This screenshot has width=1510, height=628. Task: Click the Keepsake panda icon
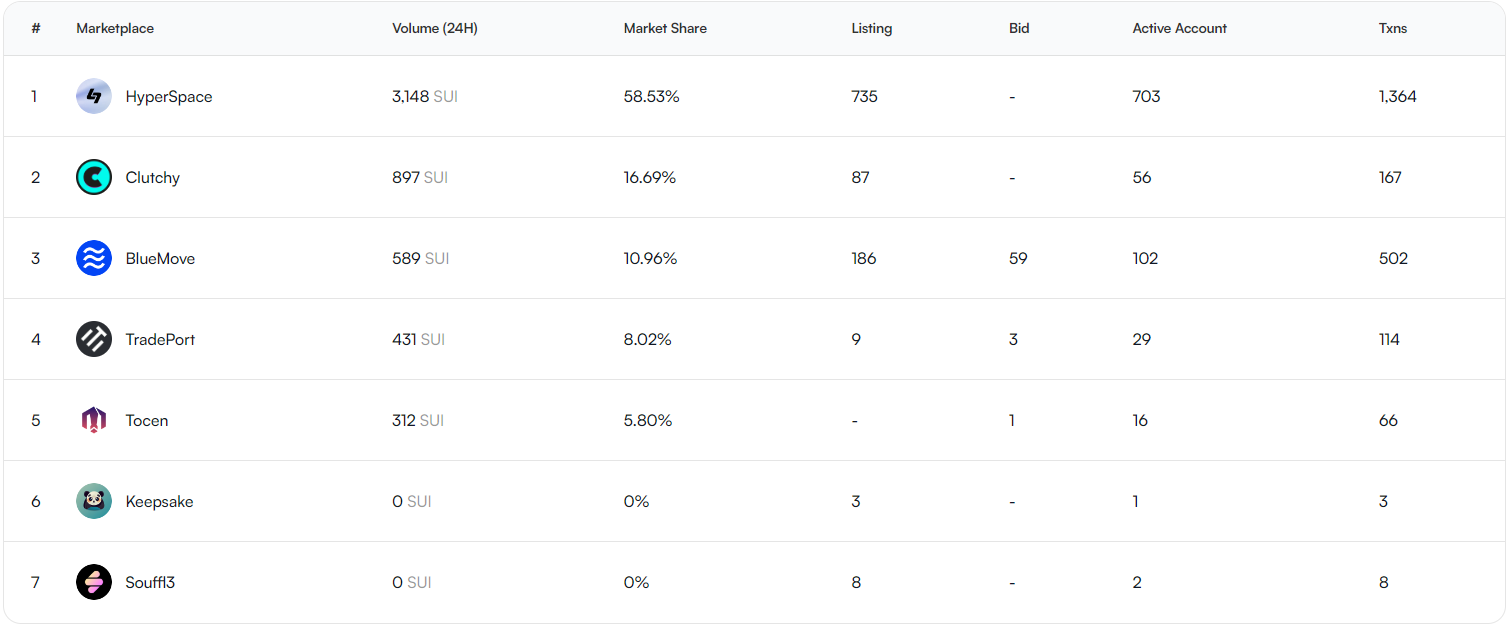click(94, 501)
